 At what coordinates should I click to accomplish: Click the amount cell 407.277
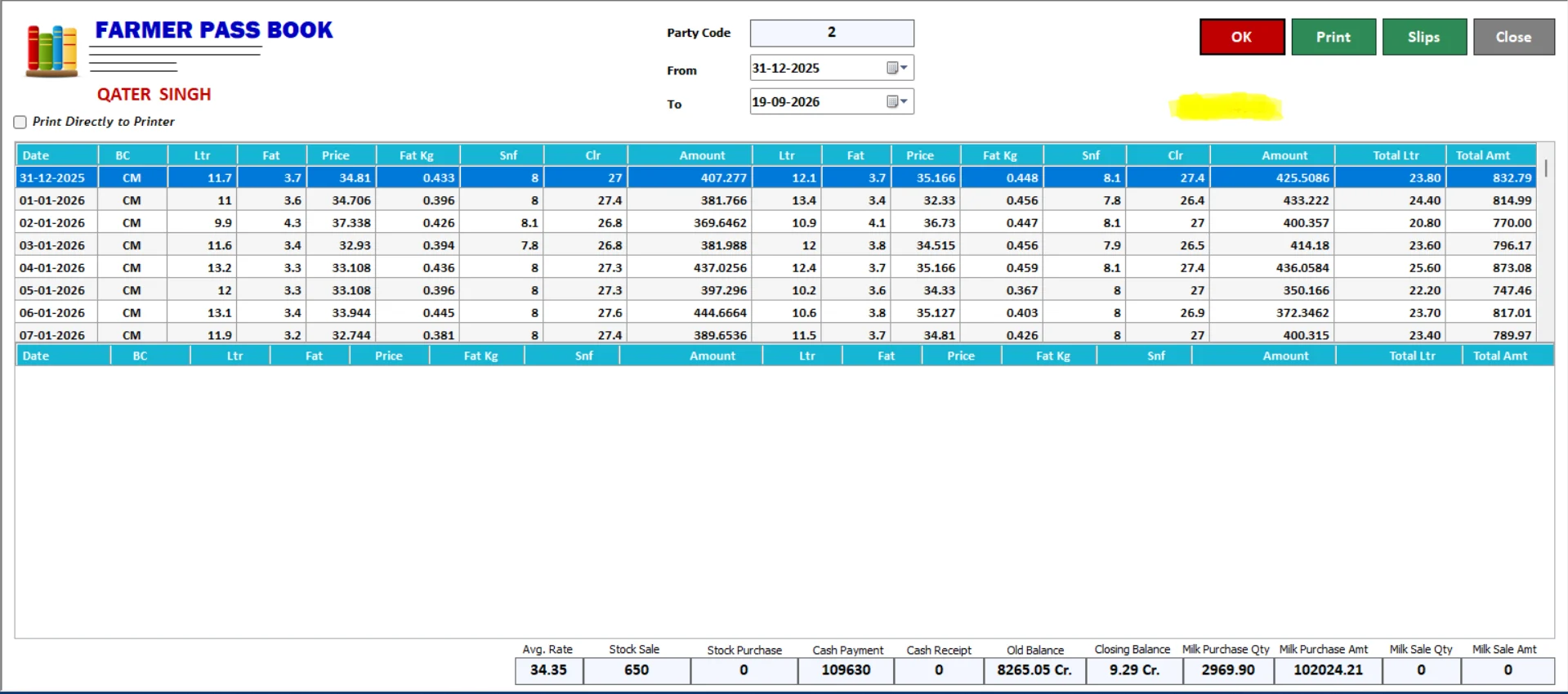(690, 177)
